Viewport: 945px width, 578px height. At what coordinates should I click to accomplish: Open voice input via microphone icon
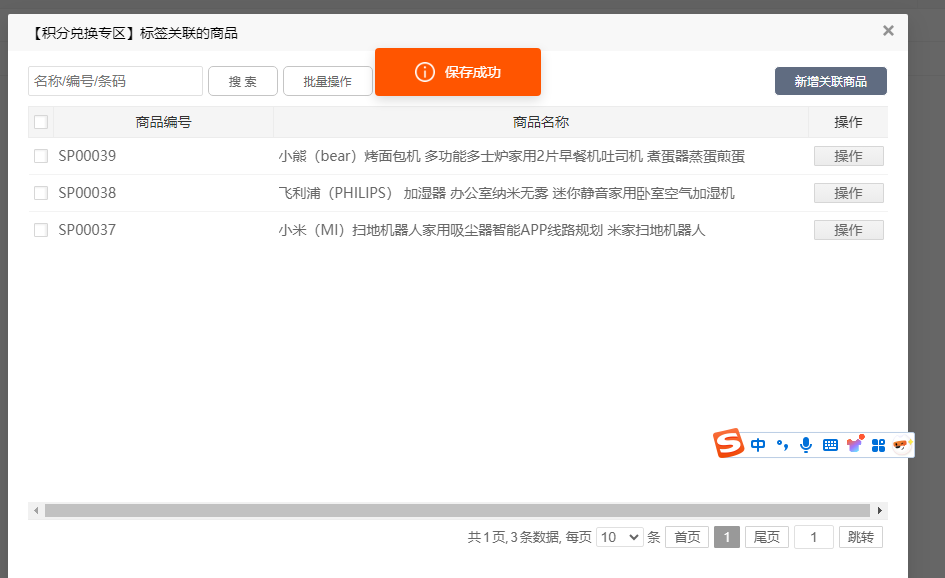806,444
